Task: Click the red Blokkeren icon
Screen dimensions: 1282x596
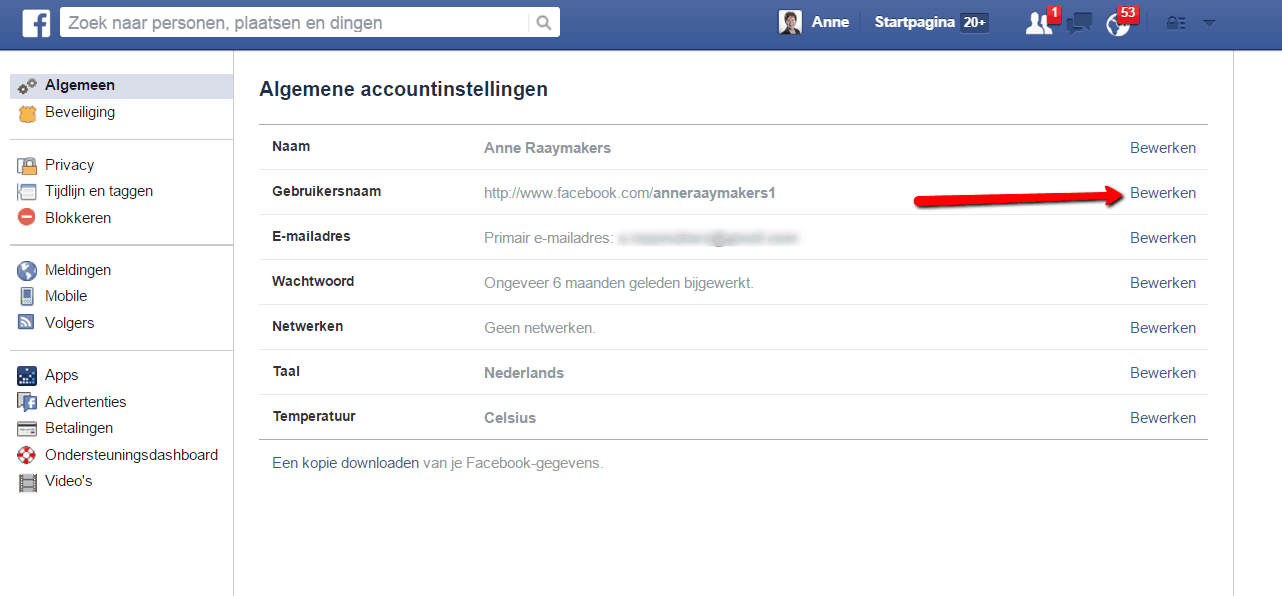Action: pyautogui.click(x=27, y=218)
